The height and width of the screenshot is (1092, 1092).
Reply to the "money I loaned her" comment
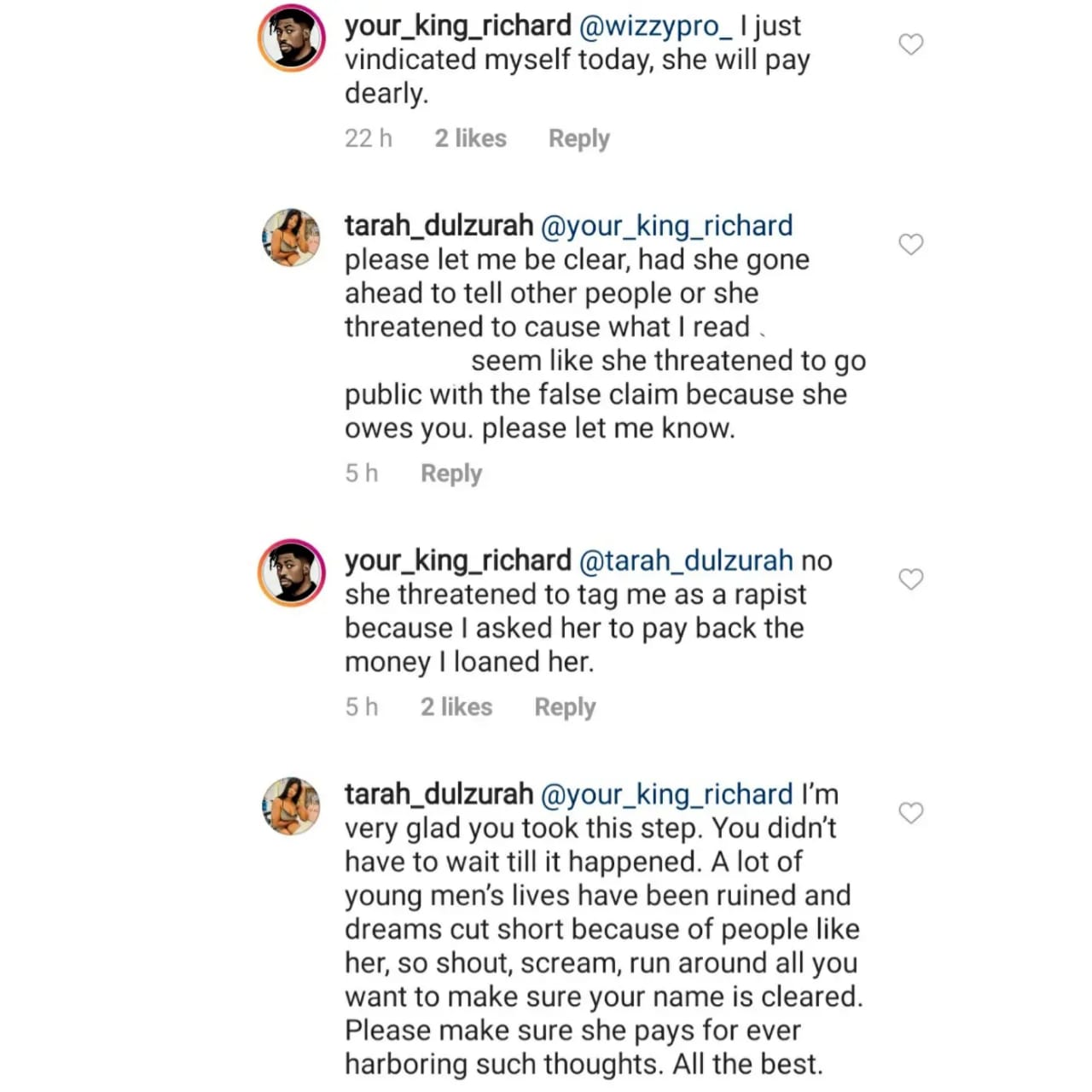coord(565,707)
